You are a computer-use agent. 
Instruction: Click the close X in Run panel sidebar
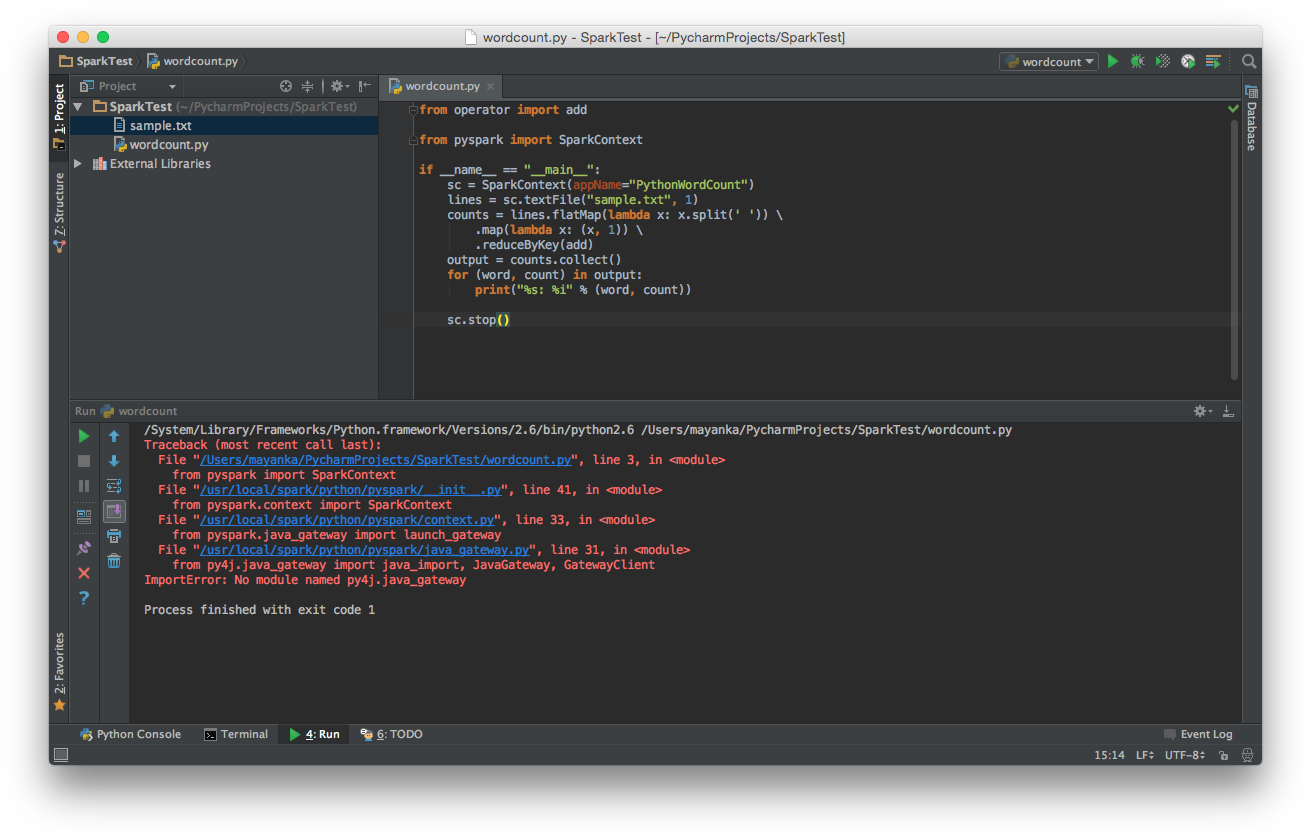(84, 573)
